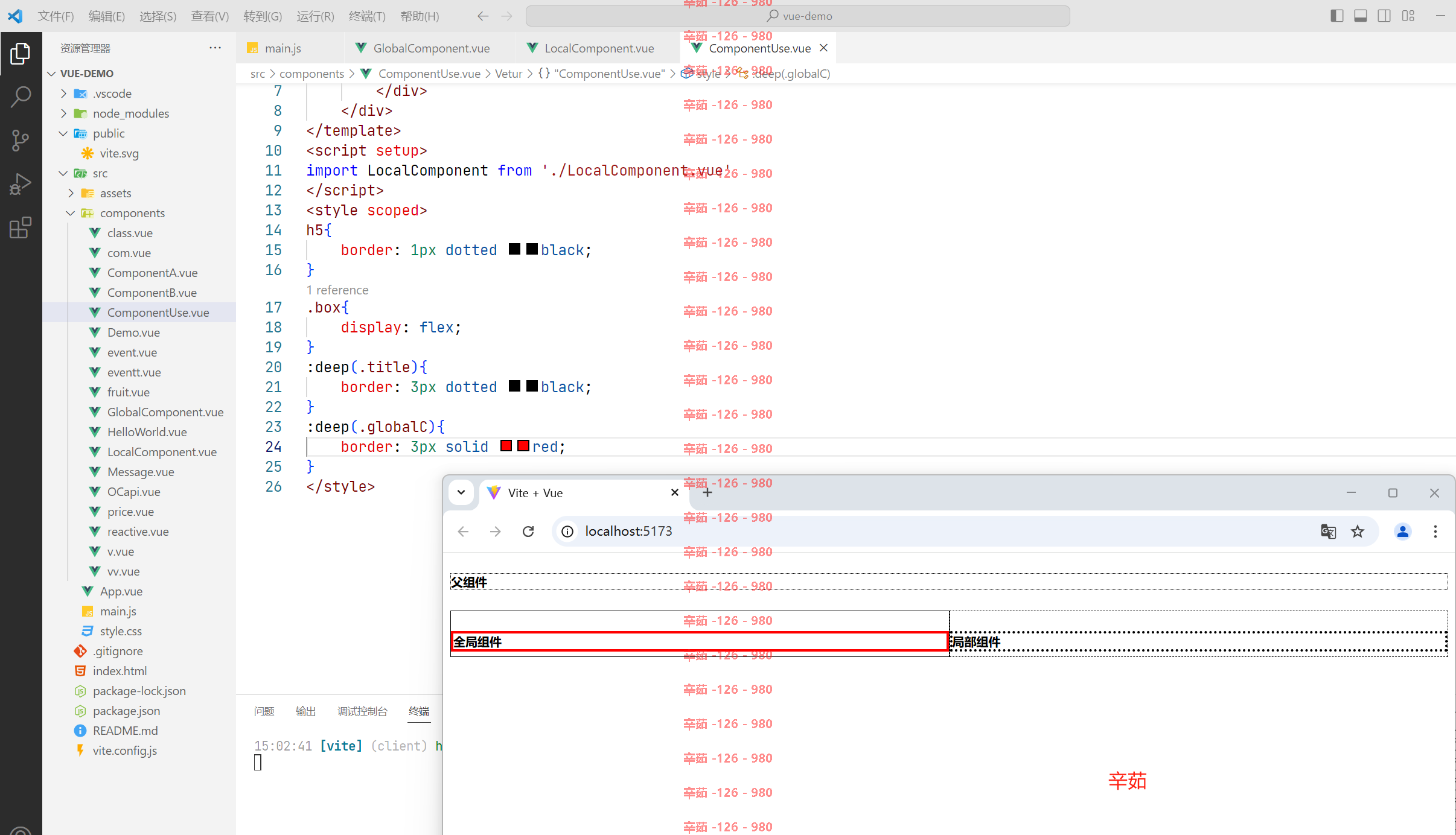This screenshot has width=1456, height=835.
Task: Open the 问题 panel tab
Action: [264, 711]
